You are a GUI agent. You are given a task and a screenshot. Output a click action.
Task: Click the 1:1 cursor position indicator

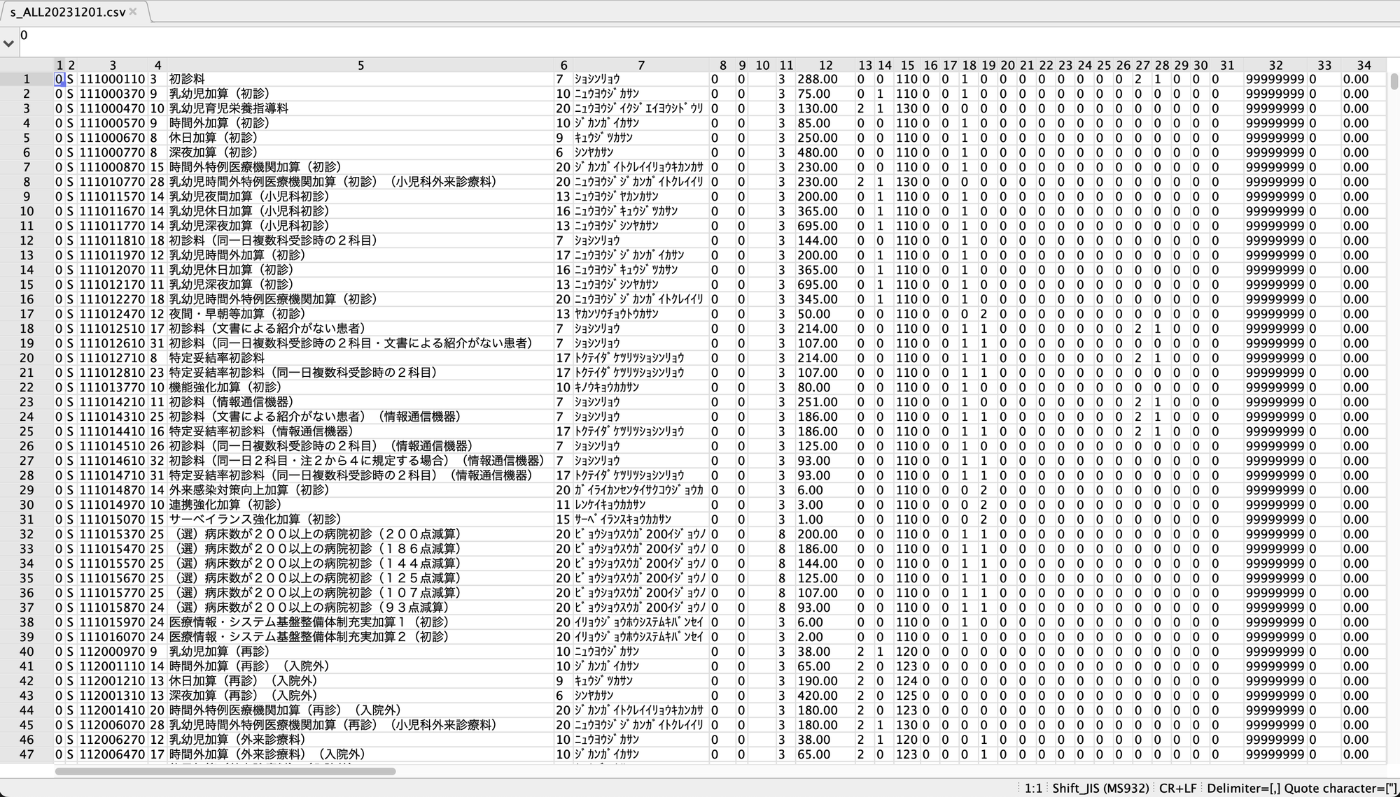pos(1033,788)
